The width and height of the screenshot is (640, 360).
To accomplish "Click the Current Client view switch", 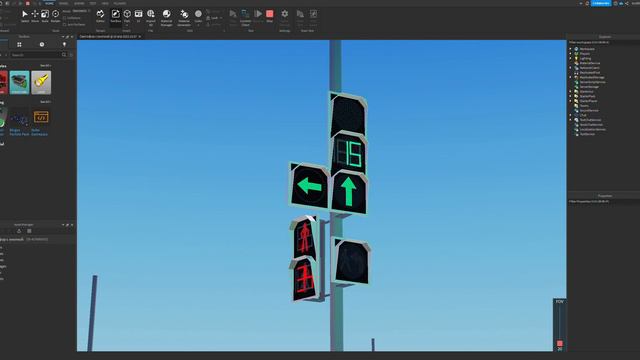I will (245, 14).
